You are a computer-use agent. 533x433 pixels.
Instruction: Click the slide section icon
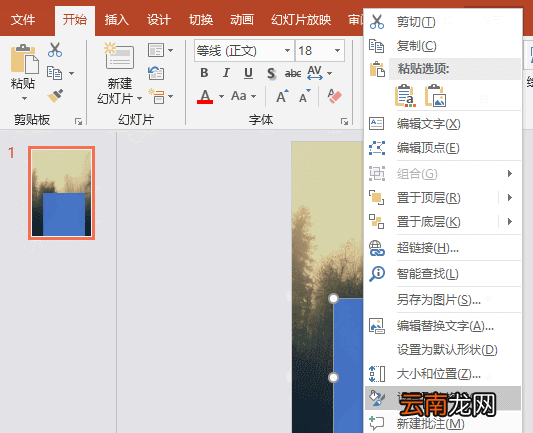(x=157, y=97)
